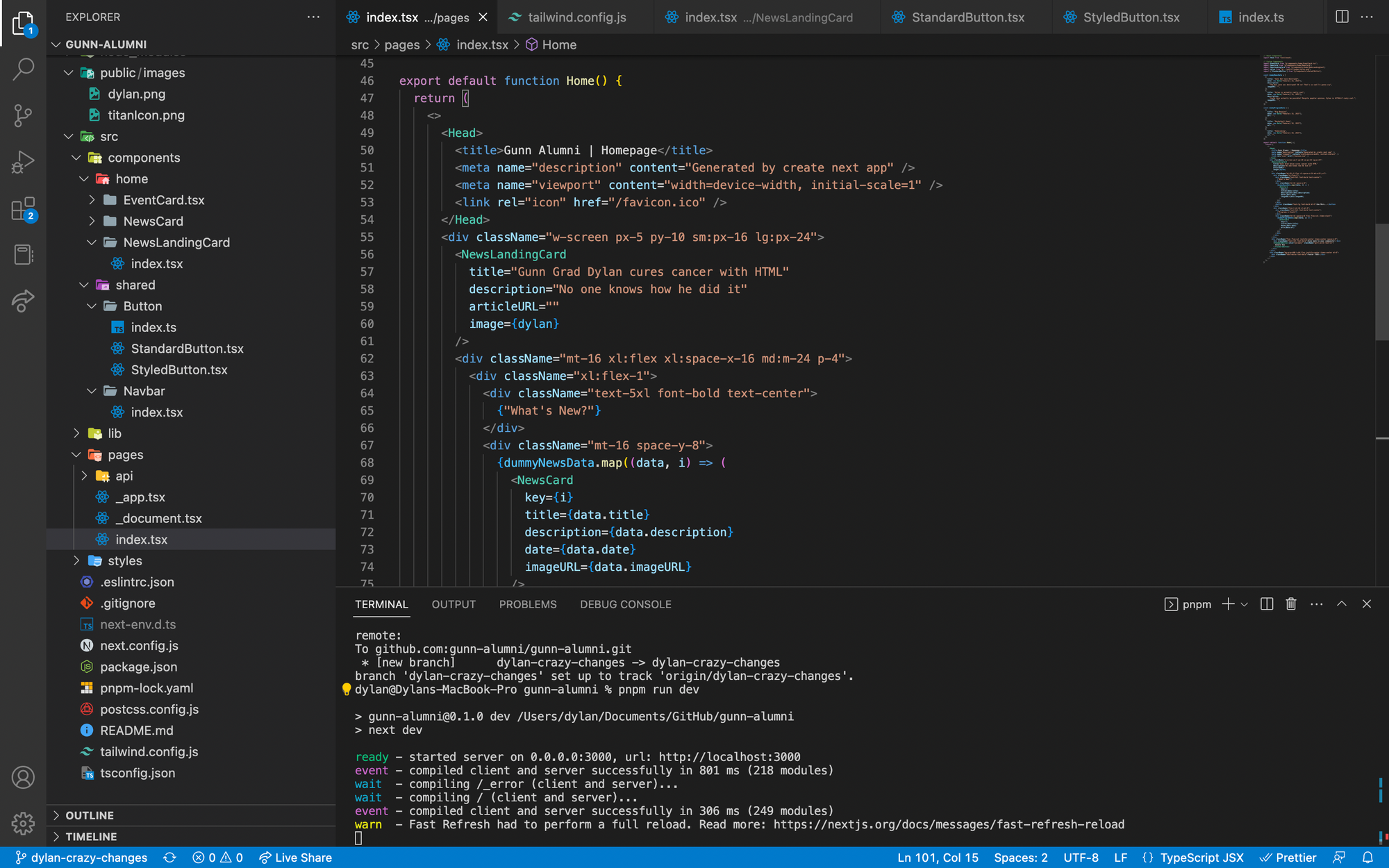Open README.md file

[x=191, y=731]
